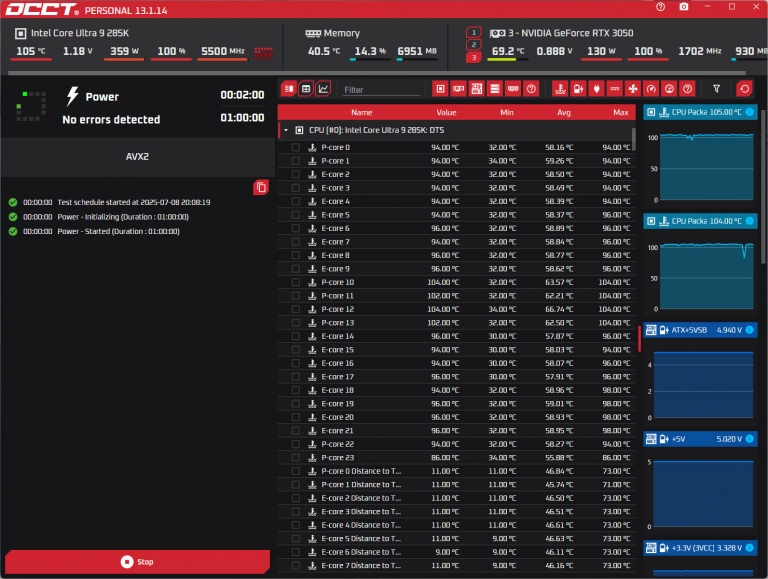The image size is (768, 579).
Task: Click the sensor table vertical scrollbar
Action: pyautogui.click(x=634, y=139)
